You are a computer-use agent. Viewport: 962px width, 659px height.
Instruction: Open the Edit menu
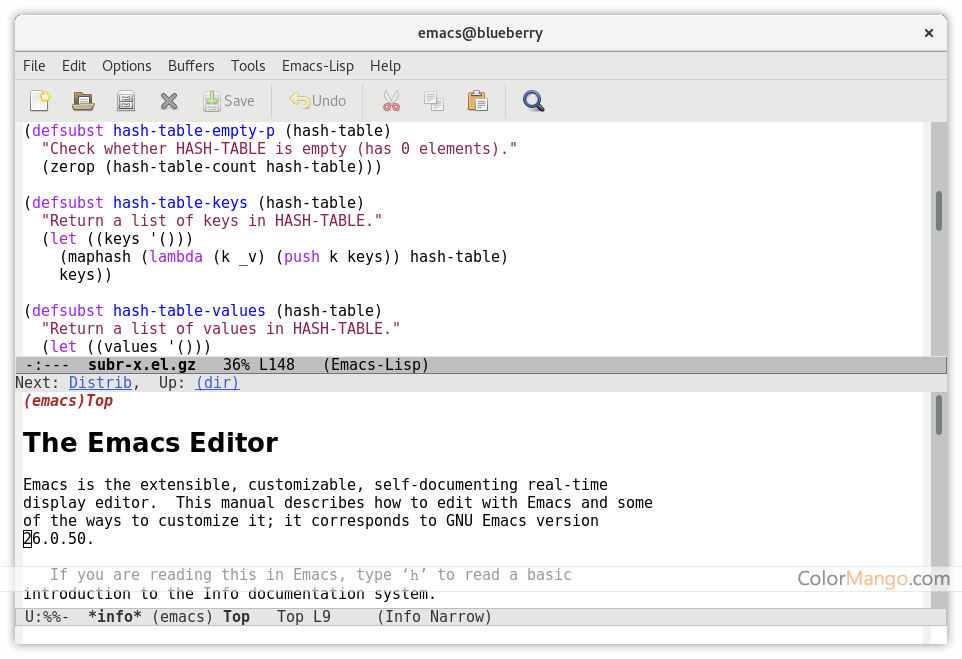click(74, 66)
